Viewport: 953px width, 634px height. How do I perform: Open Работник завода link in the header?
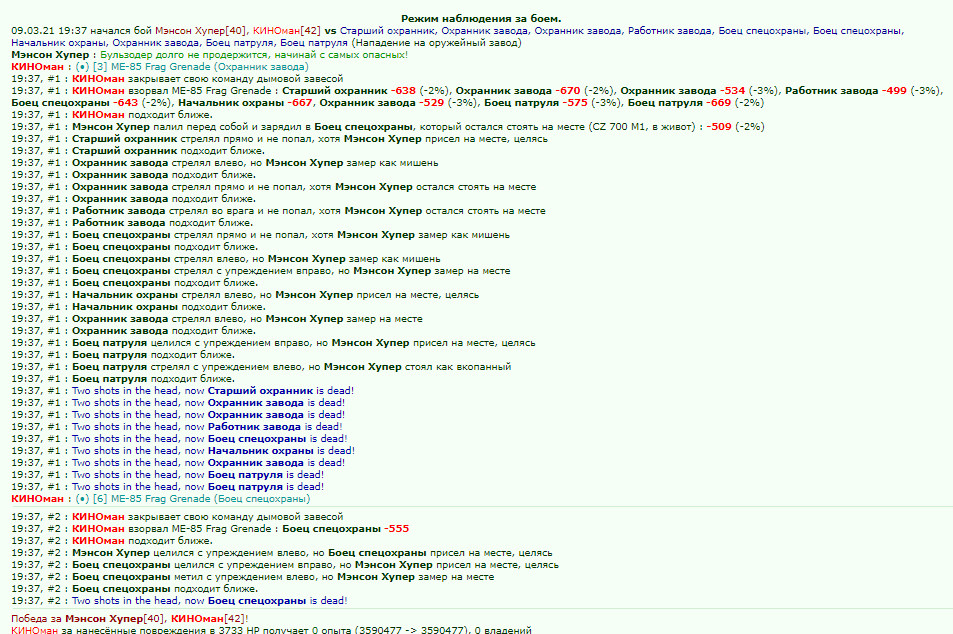click(670, 30)
